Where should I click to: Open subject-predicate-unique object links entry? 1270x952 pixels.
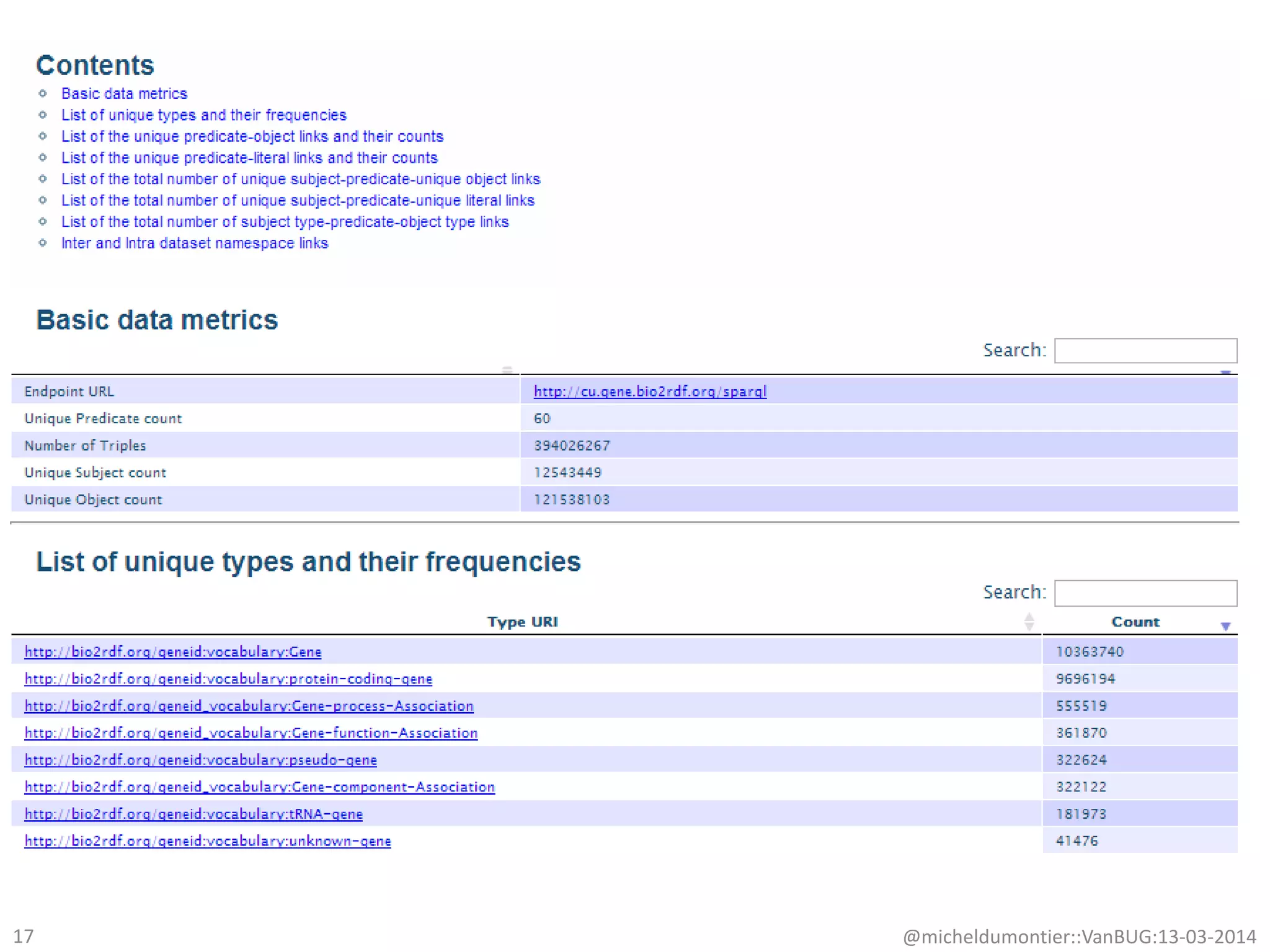tap(300, 179)
